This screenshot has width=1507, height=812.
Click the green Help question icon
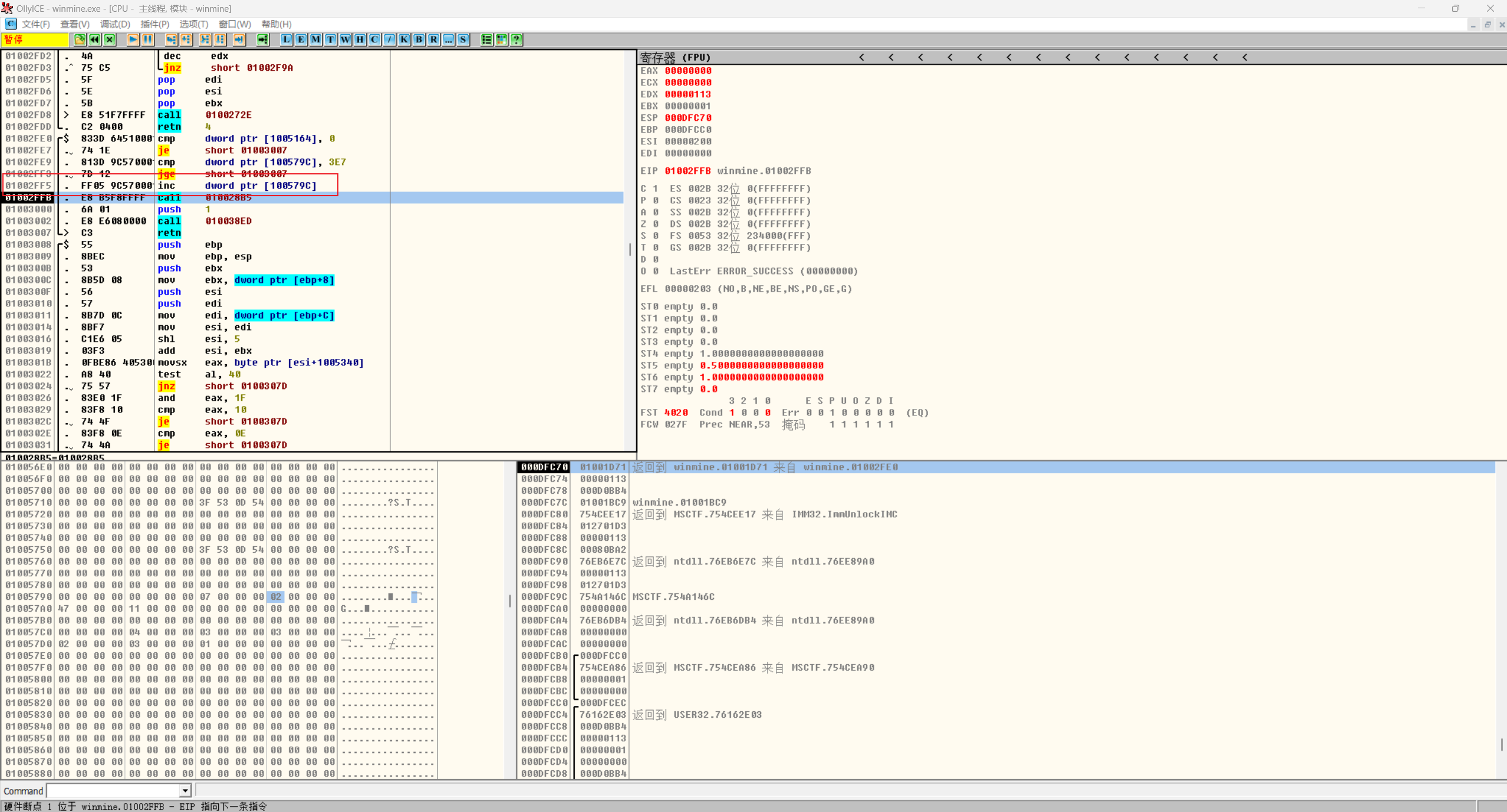click(x=516, y=39)
